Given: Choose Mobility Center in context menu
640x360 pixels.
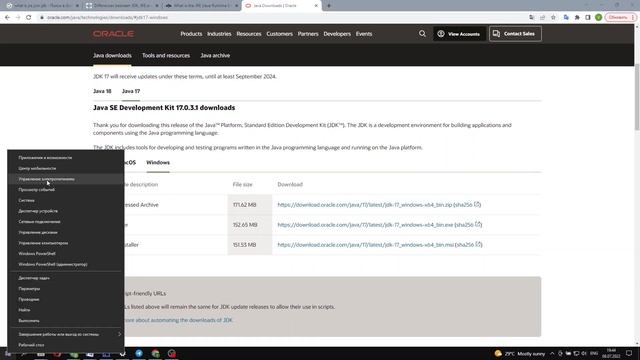Looking at the screenshot, I should pos(65,168).
